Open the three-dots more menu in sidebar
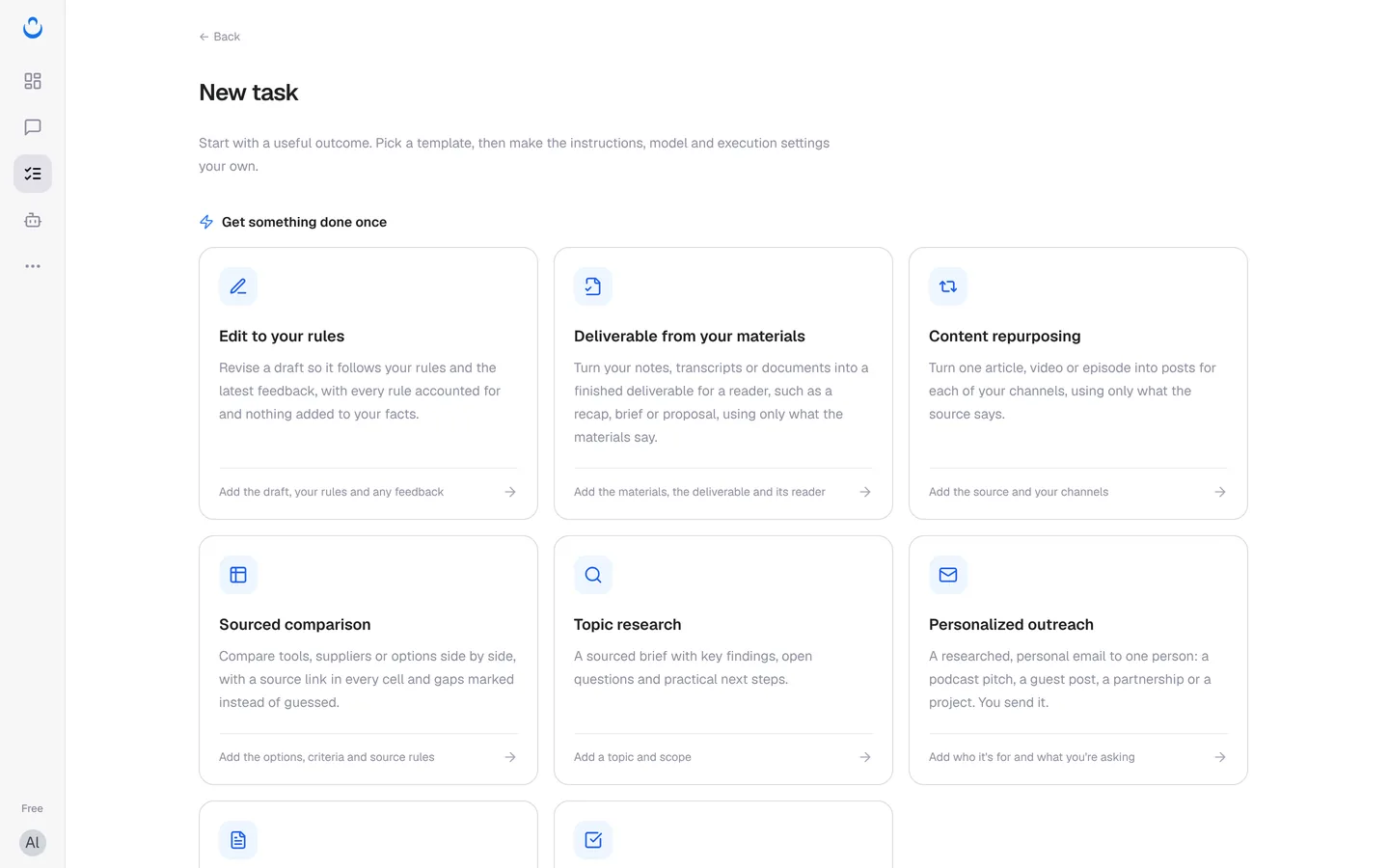 point(33,266)
